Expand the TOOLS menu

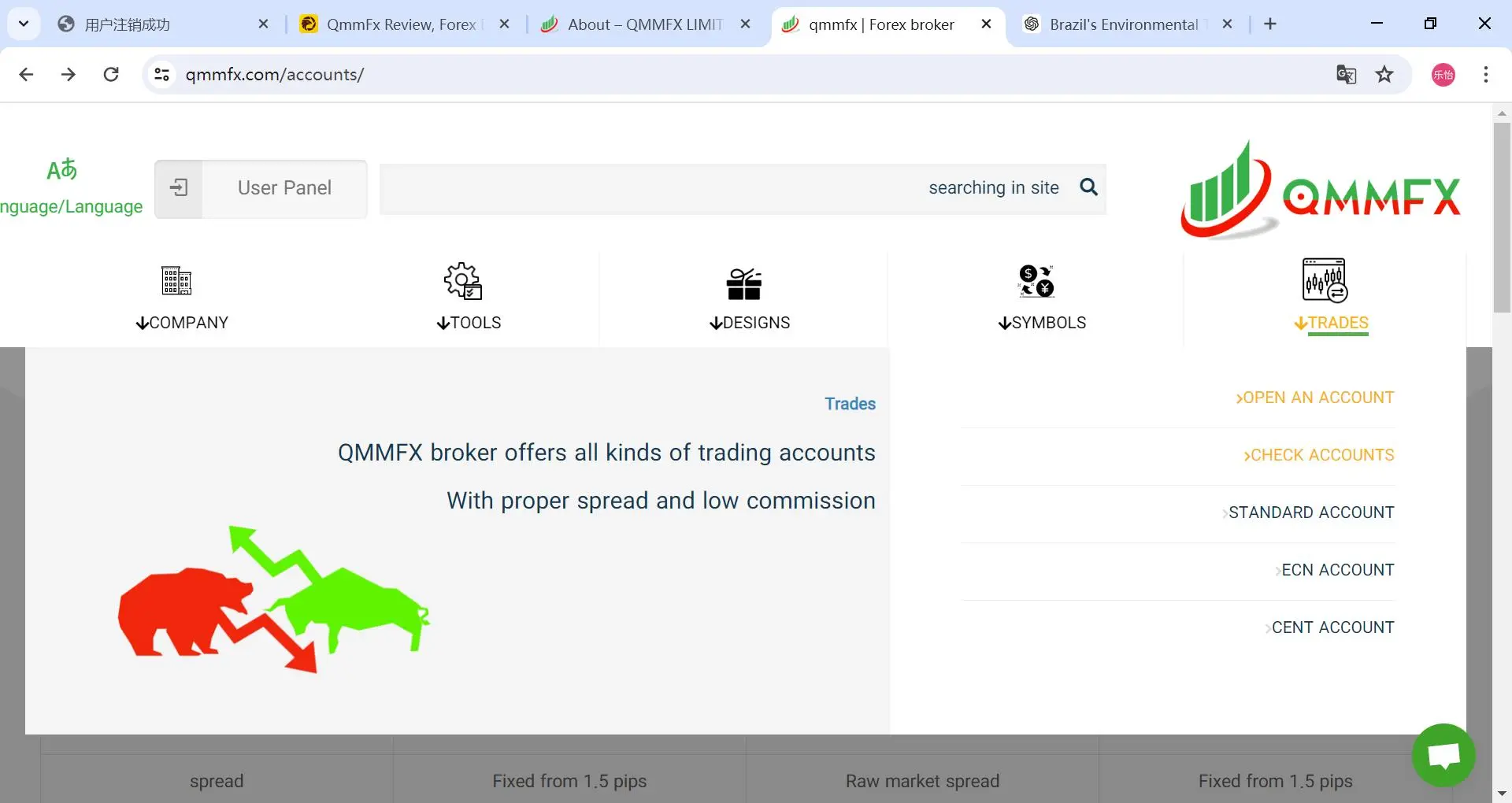click(469, 323)
